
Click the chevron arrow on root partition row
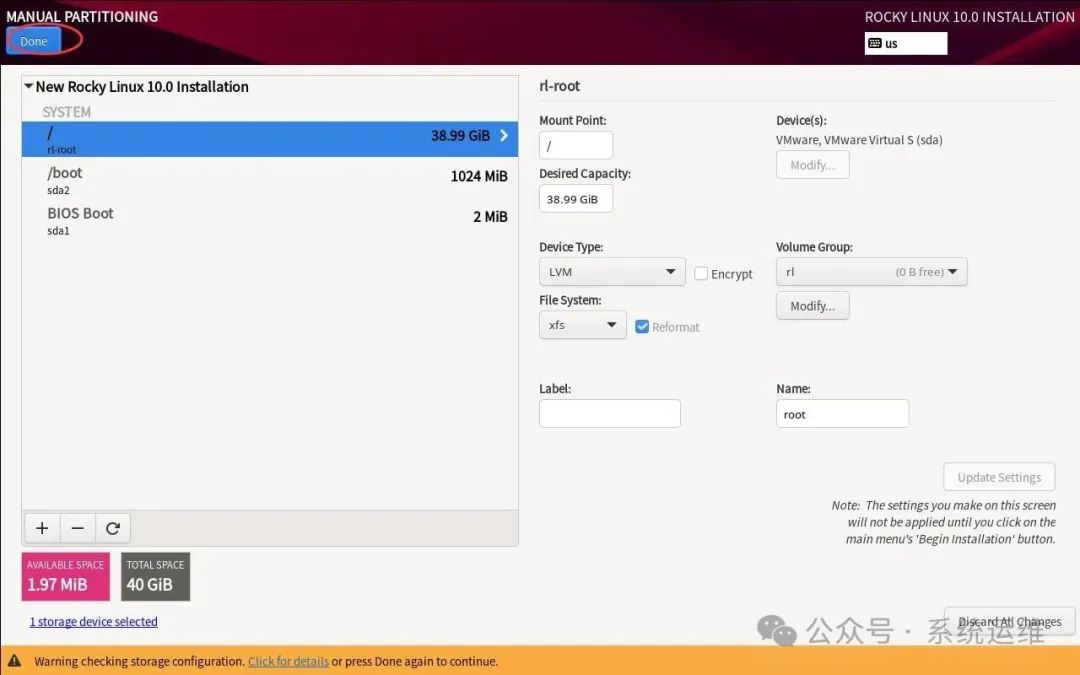(x=504, y=136)
